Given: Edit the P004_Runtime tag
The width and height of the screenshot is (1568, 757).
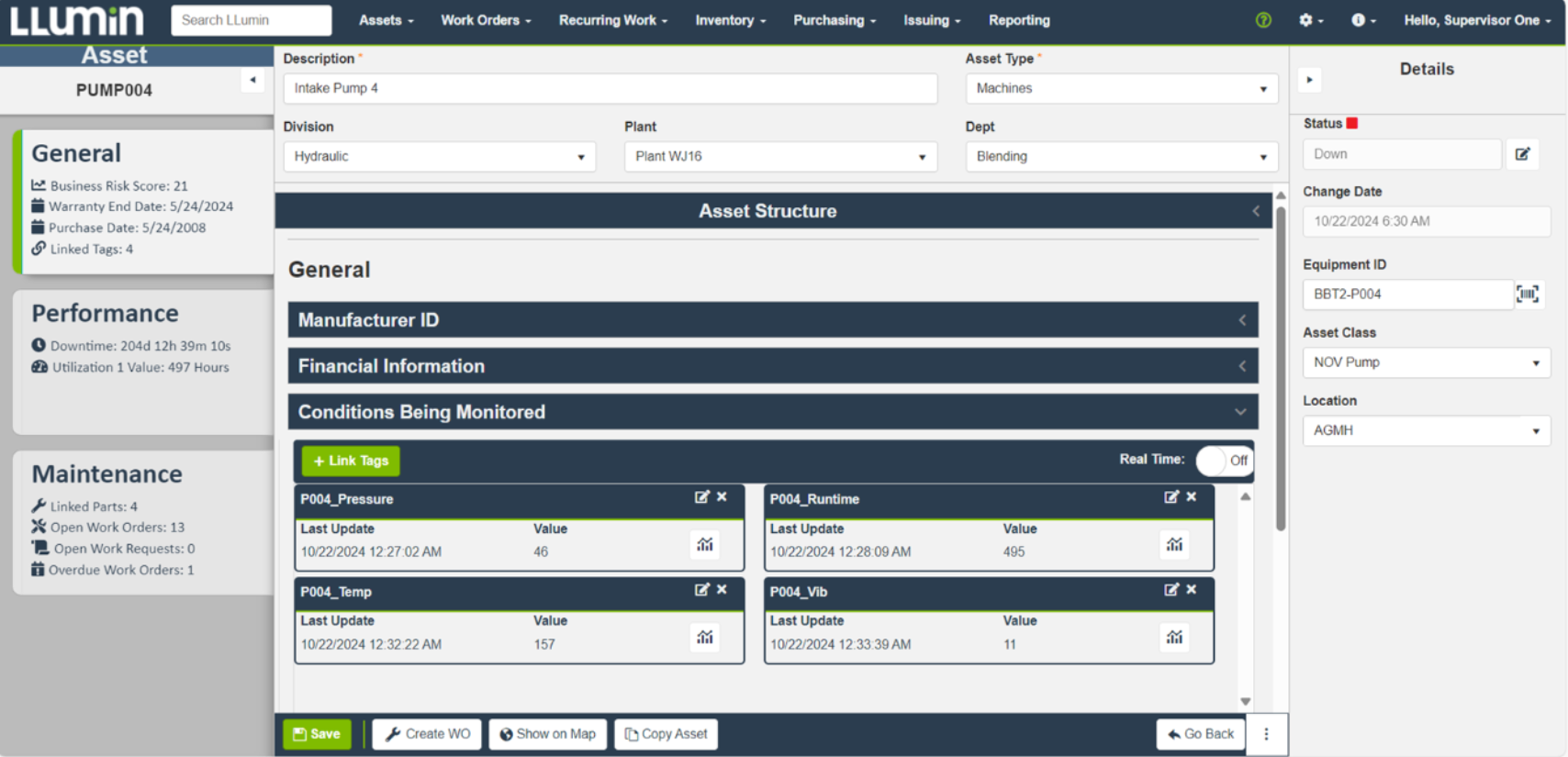Looking at the screenshot, I should click(x=1170, y=497).
